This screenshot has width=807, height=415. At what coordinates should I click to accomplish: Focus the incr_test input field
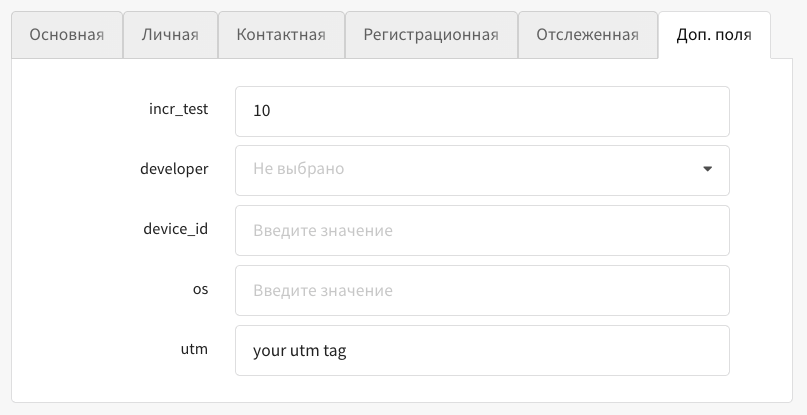[482, 110]
